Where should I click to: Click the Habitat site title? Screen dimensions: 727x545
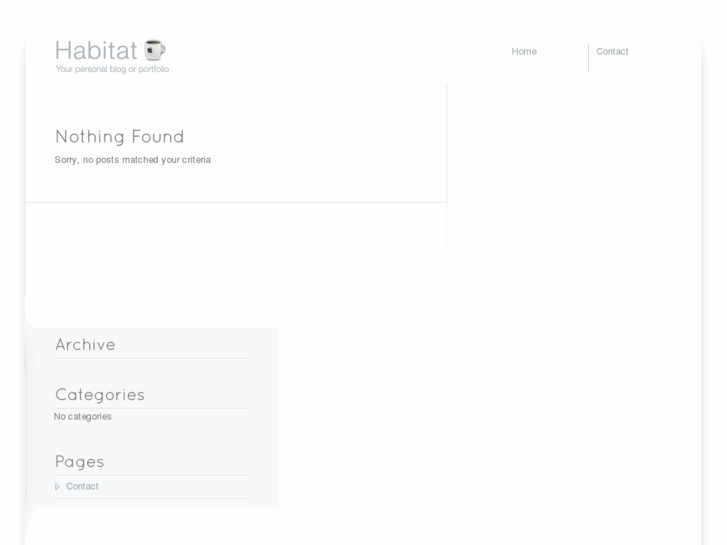tap(96, 50)
